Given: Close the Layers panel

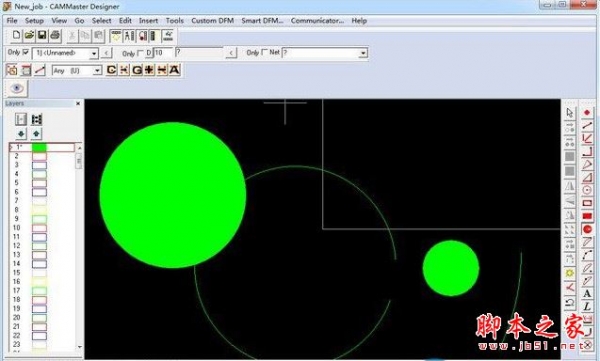Looking at the screenshot, I should coord(78,103).
